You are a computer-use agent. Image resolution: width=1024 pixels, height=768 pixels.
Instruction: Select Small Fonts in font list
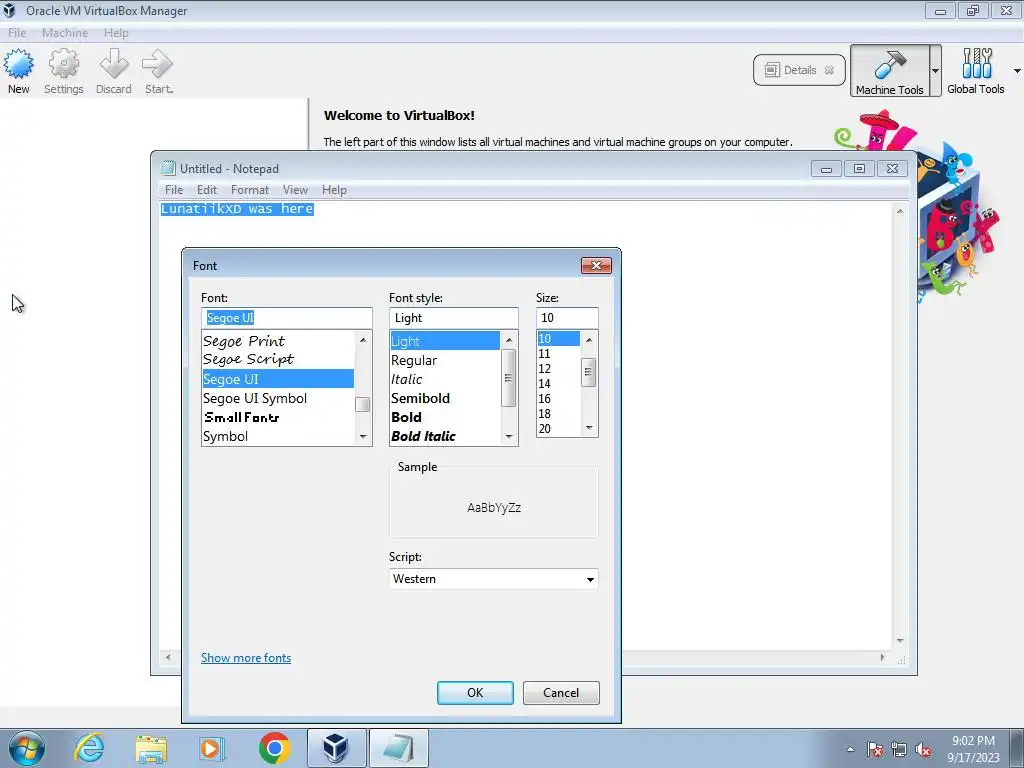pyautogui.click(x=278, y=417)
